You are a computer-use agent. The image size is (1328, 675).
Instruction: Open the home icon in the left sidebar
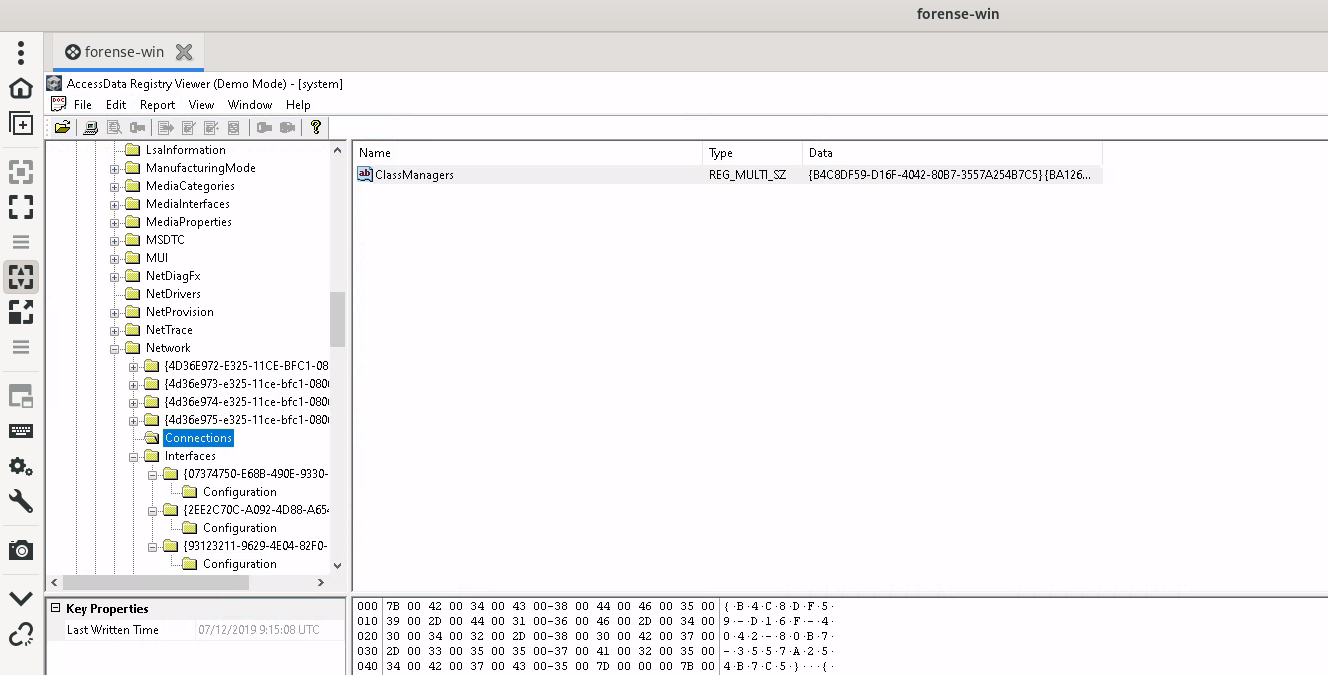click(x=21, y=88)
